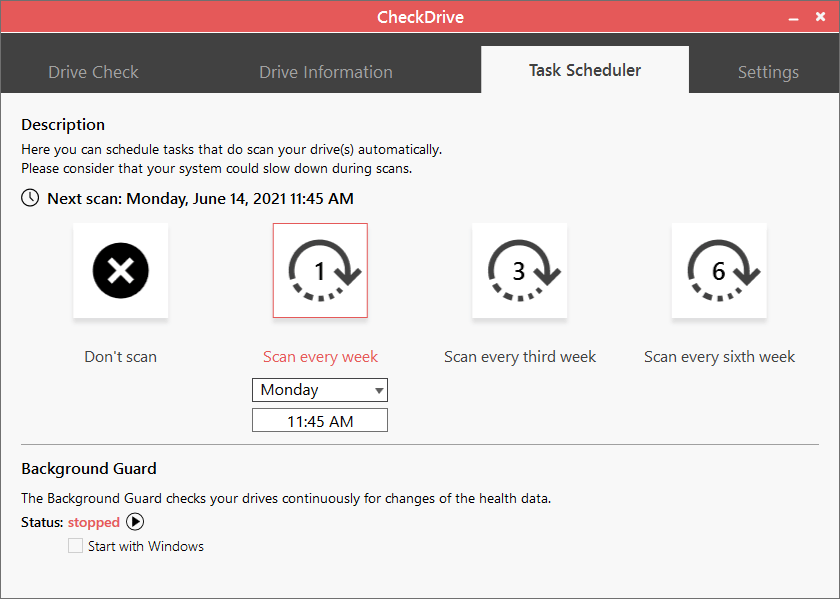Start the Background Guard with play icon
The image size is (840, 600).
[x=135, y=522]
